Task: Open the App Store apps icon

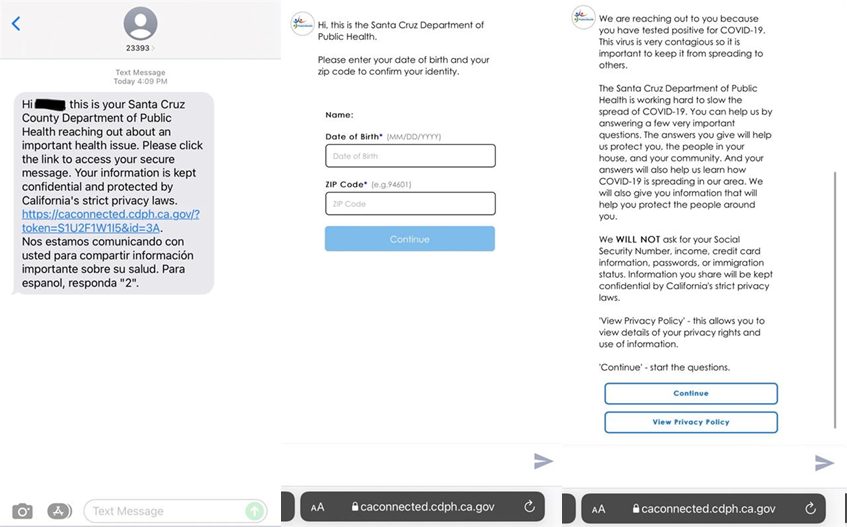Action: click(x=59, y=510)
